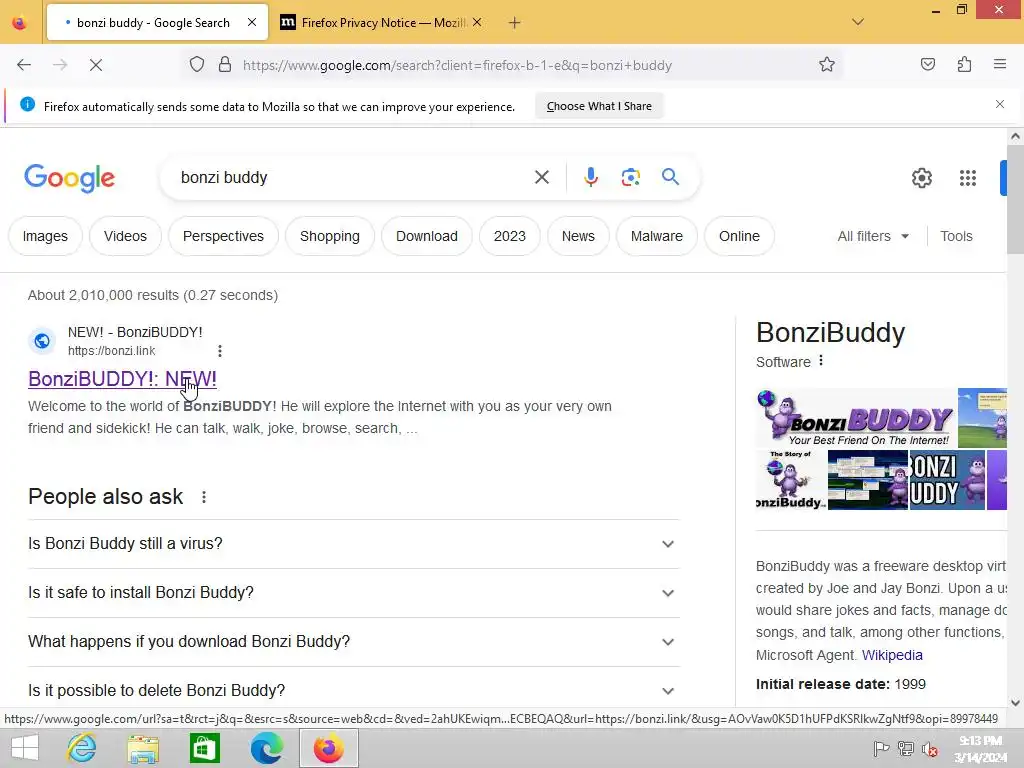
Task: Open the ONZI UDDY purple thumbnail
Action: click(947, 481)
